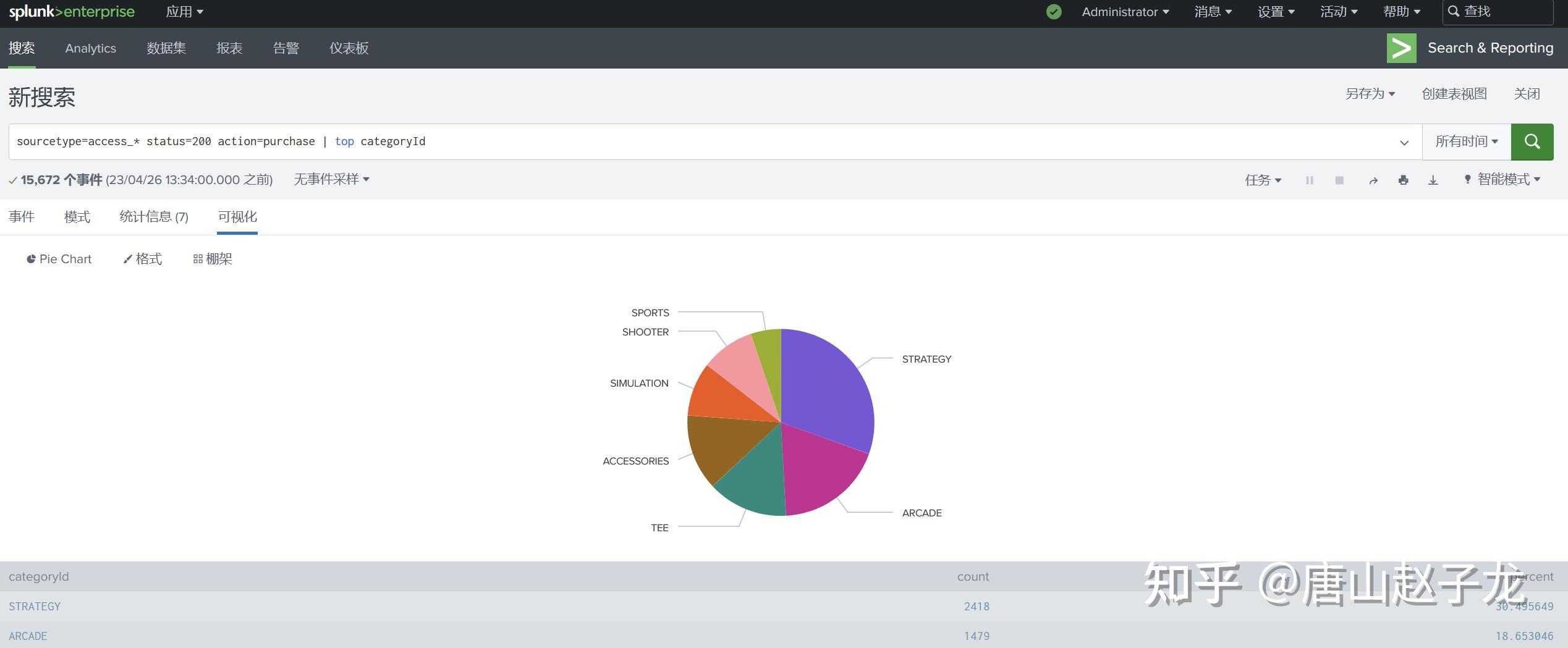Pause the search job
Image resolution: width=1568 pixels, height=648 pixels.
[1309, 180]
